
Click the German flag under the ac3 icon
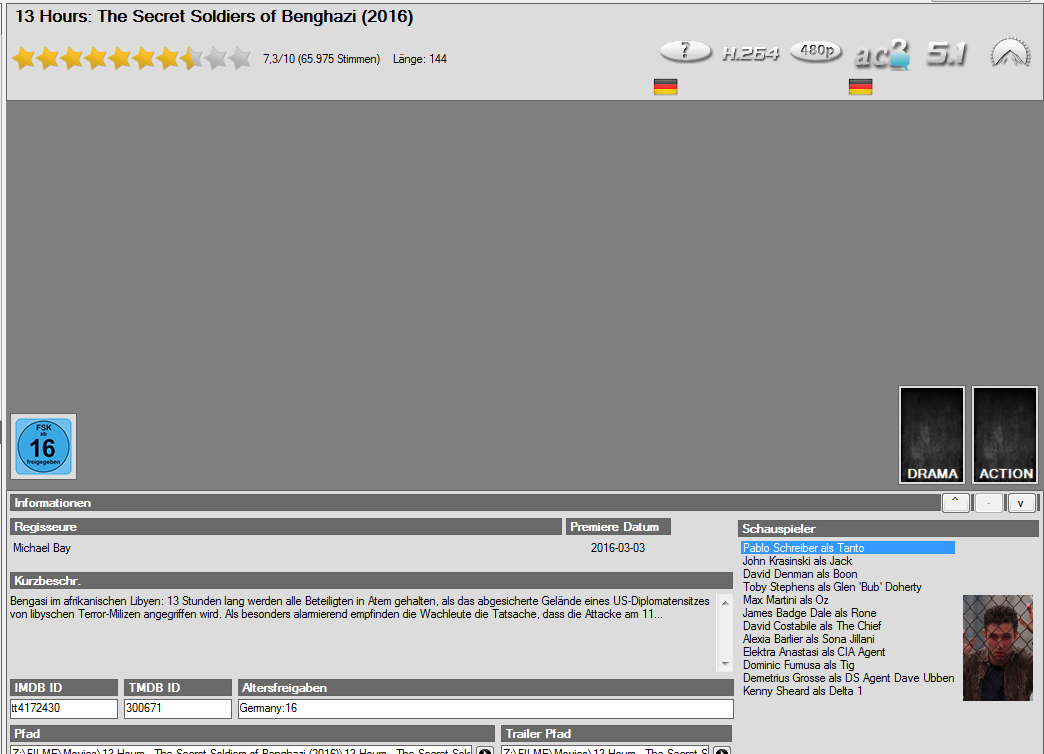[x=861, y=87]
